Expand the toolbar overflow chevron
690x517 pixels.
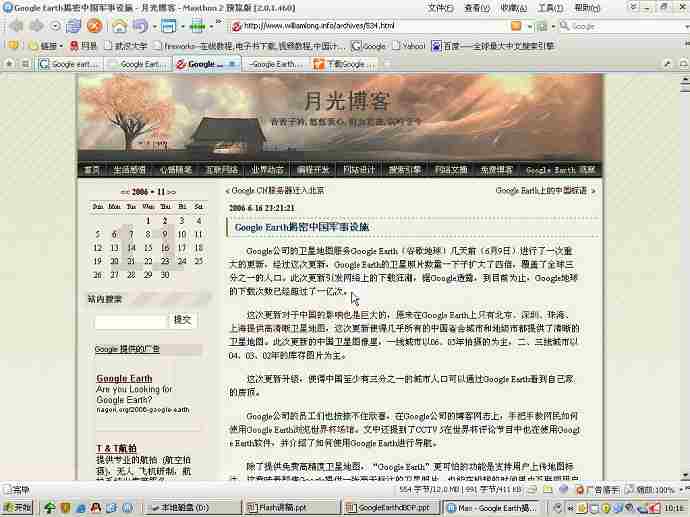219,22
